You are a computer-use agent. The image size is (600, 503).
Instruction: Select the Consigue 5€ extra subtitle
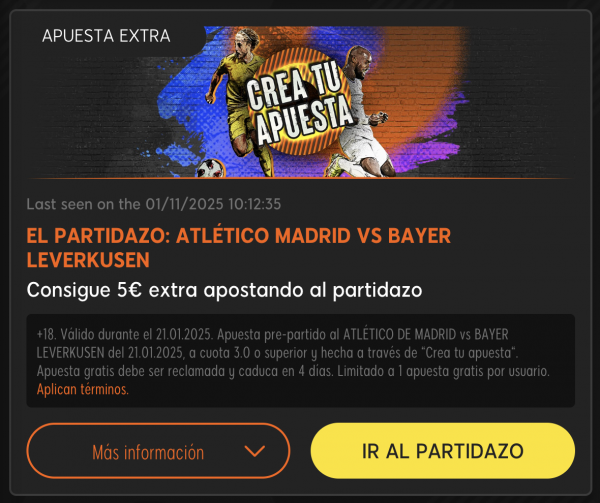224,290
